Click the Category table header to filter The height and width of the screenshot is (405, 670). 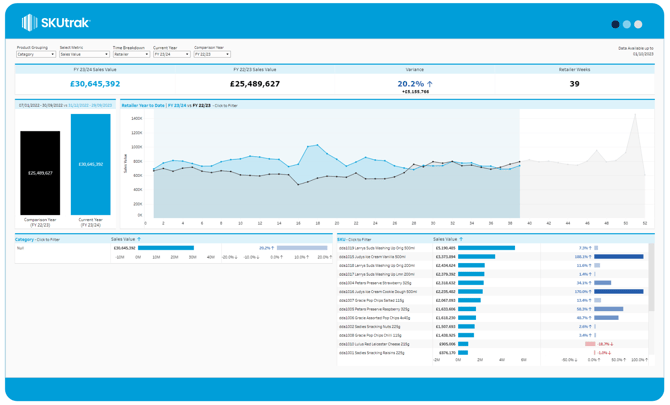click(37, 240)
